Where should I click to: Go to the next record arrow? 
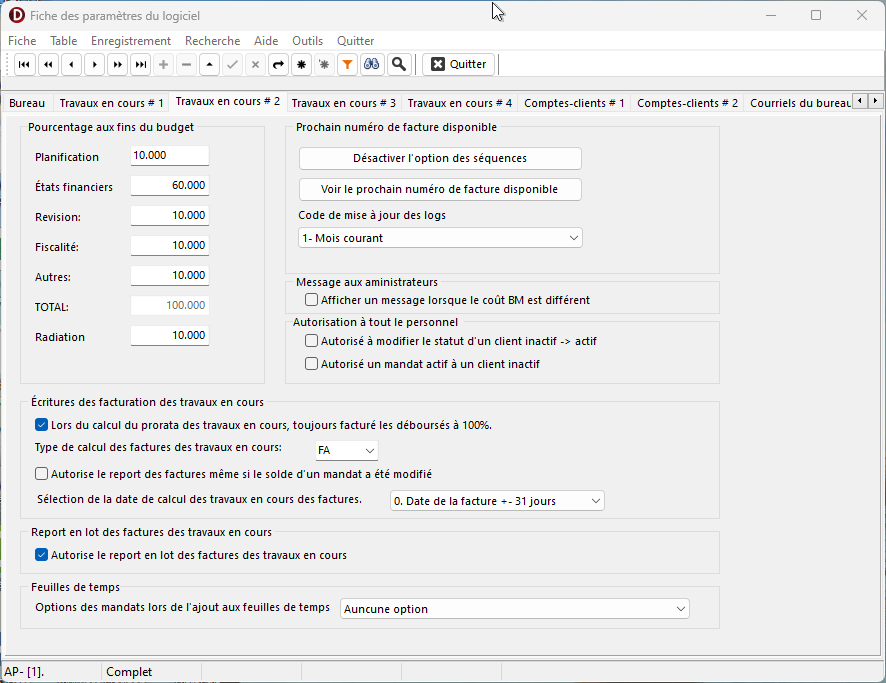pyautogui.click(x=95, y=64)
